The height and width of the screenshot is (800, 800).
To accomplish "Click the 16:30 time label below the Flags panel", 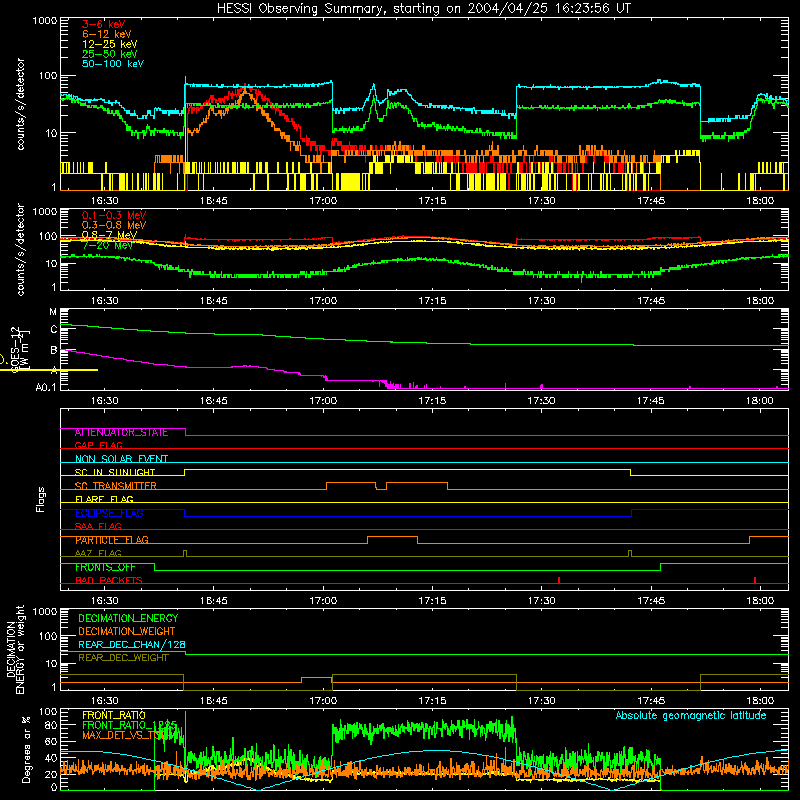I will coord(105,601).
